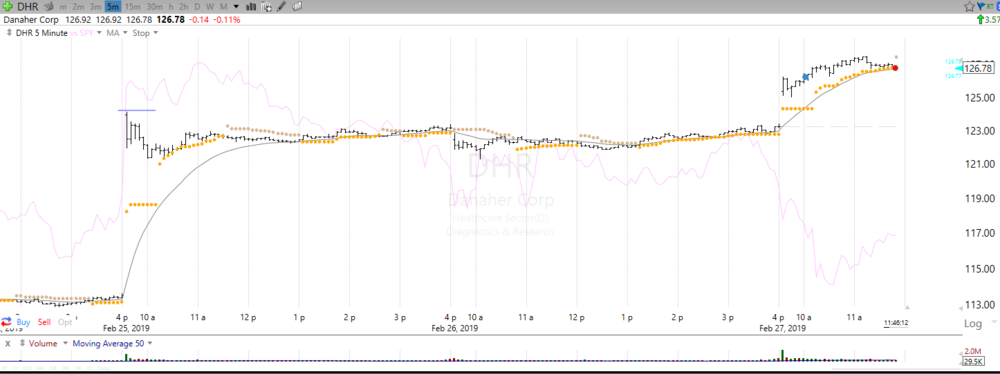Open the bar chart style icon
Screen dimensions: 1000x374
[x=251, y=7]
